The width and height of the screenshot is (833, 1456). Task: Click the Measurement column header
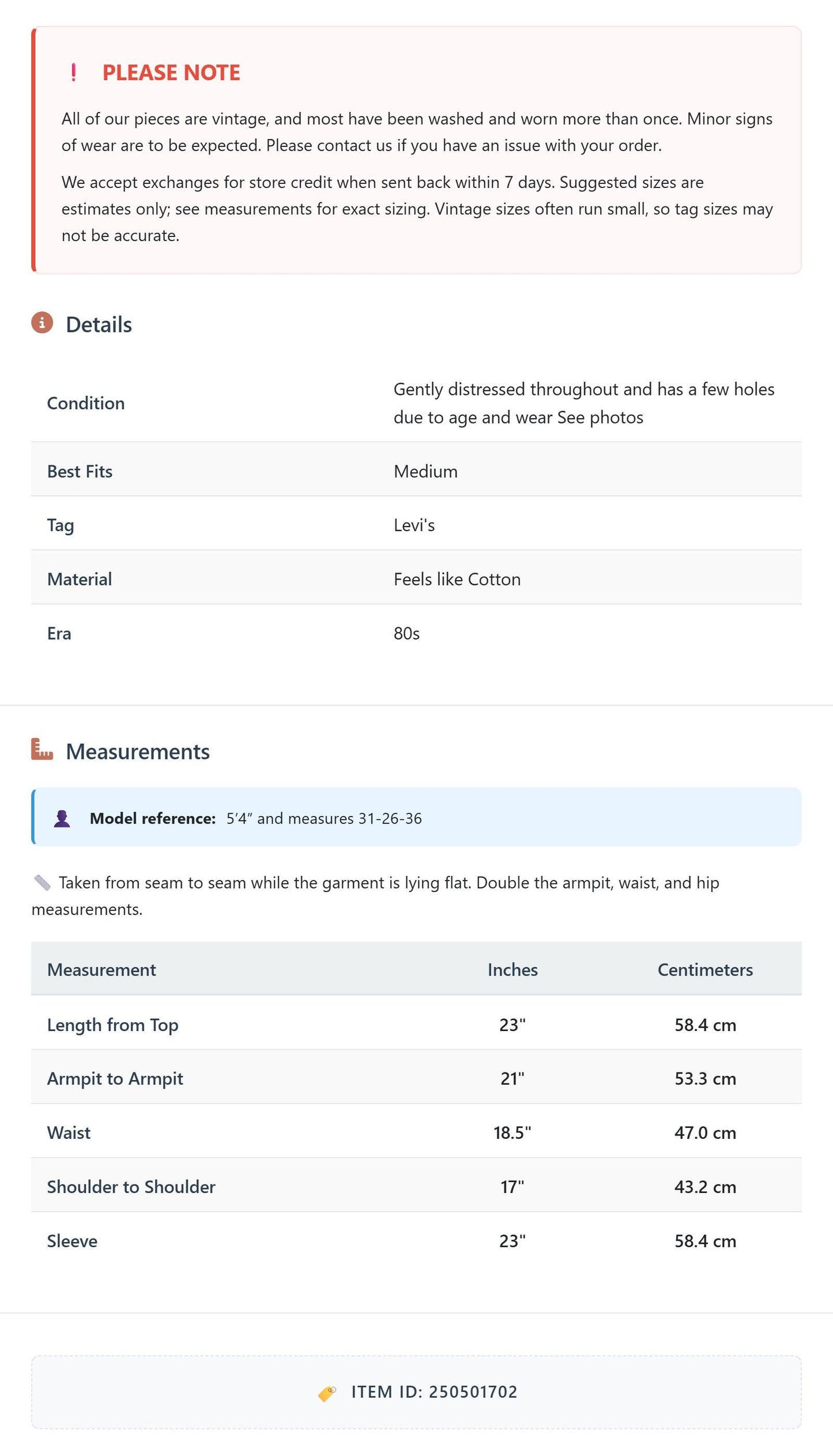tap(101, 970)
